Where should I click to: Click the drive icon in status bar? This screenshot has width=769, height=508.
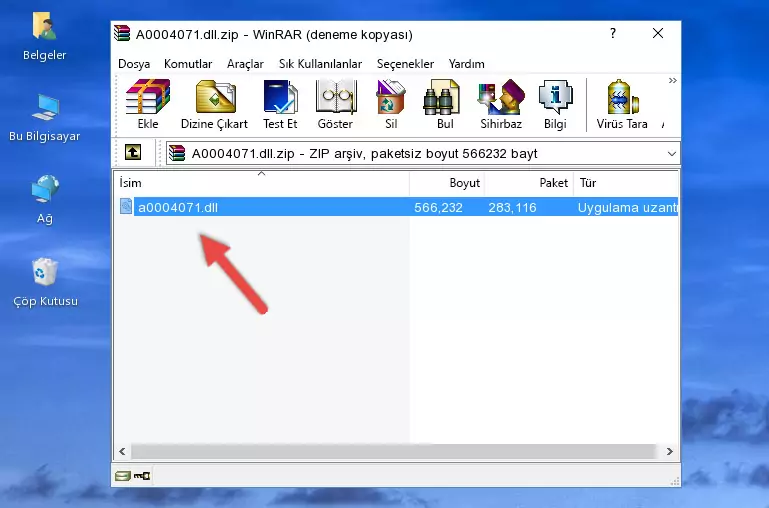(x=123, y=476)
